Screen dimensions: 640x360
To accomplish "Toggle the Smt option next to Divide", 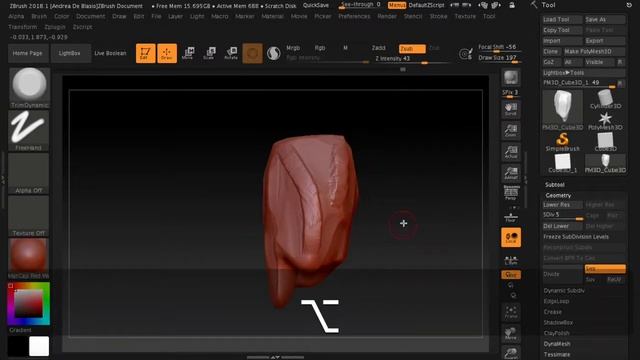I will (605, 269).
